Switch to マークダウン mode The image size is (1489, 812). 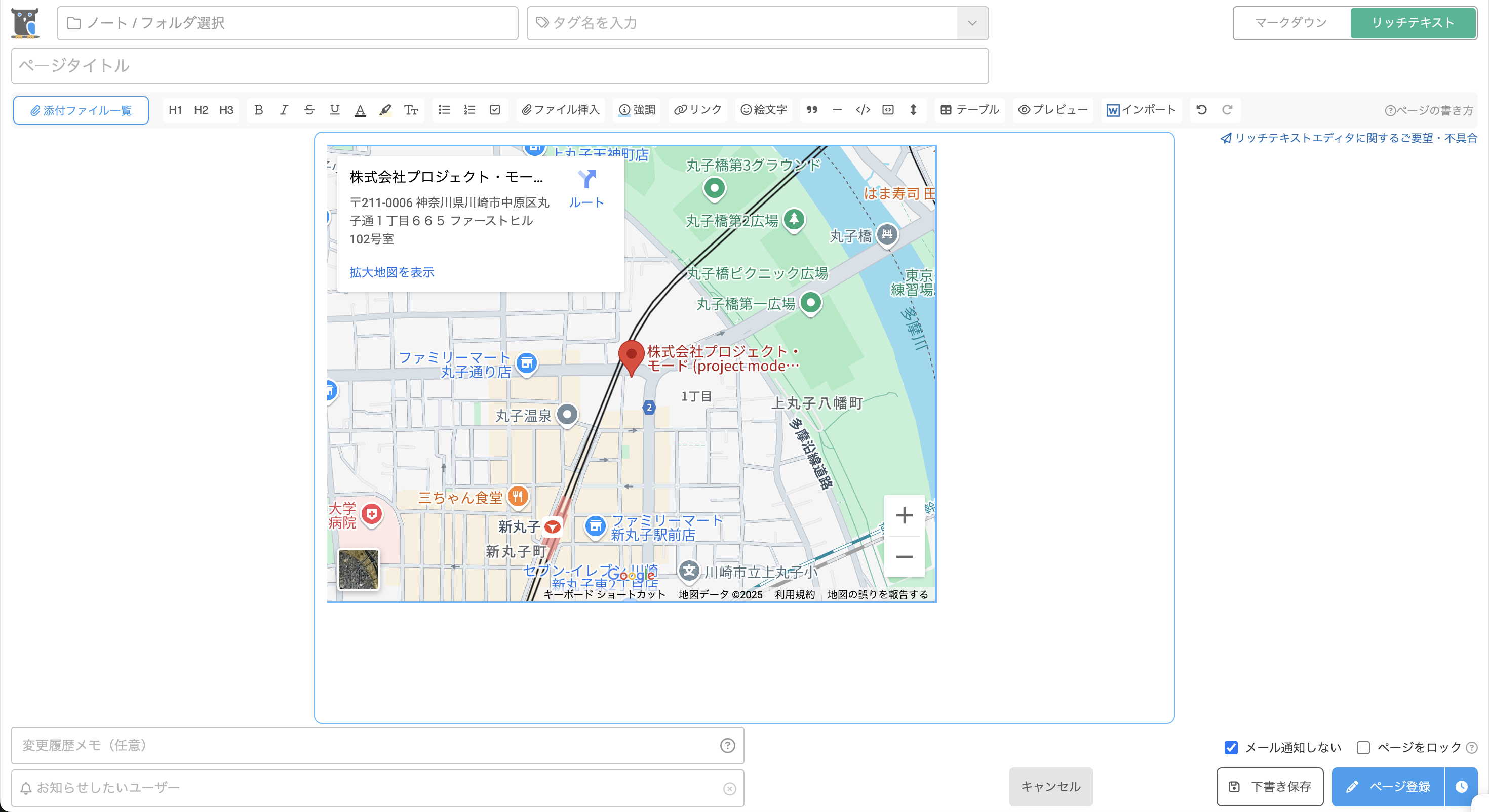point(1291,23)
